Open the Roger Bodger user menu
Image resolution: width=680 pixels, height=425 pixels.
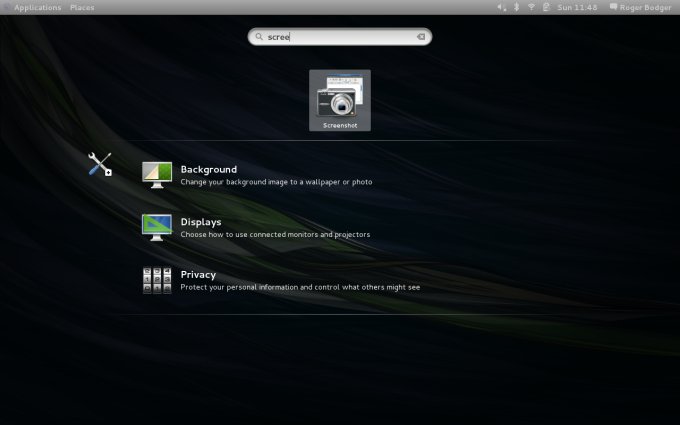[645, 8]
